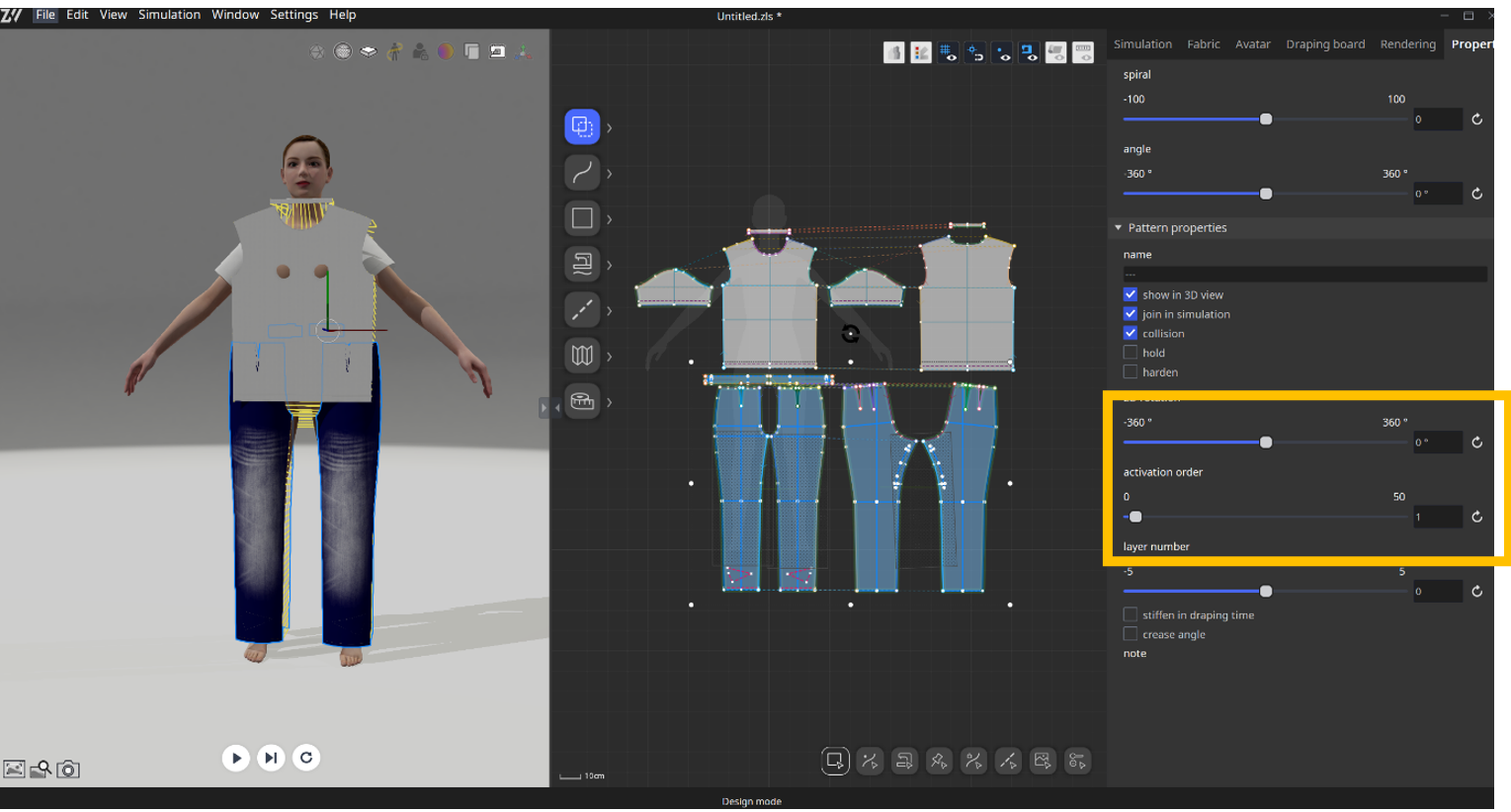Reset the simulation with the circular arrow
This screenshot has width=1511, height=812.
click(306, 758)
